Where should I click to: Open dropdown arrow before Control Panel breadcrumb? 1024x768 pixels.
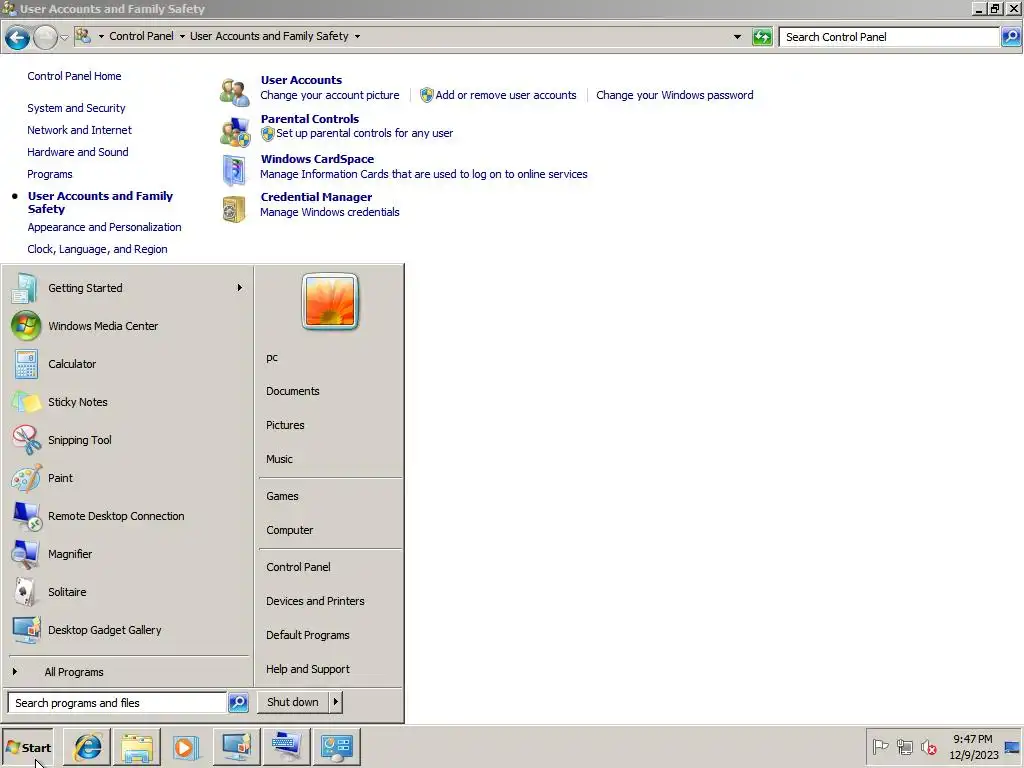[101, 37]
